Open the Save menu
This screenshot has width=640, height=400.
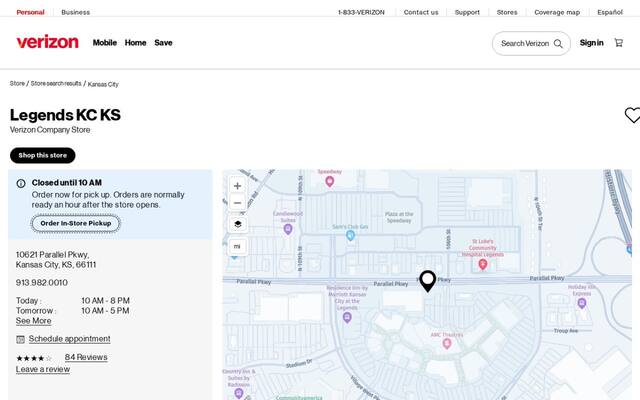pyautogui.click(x=163, y=42)
